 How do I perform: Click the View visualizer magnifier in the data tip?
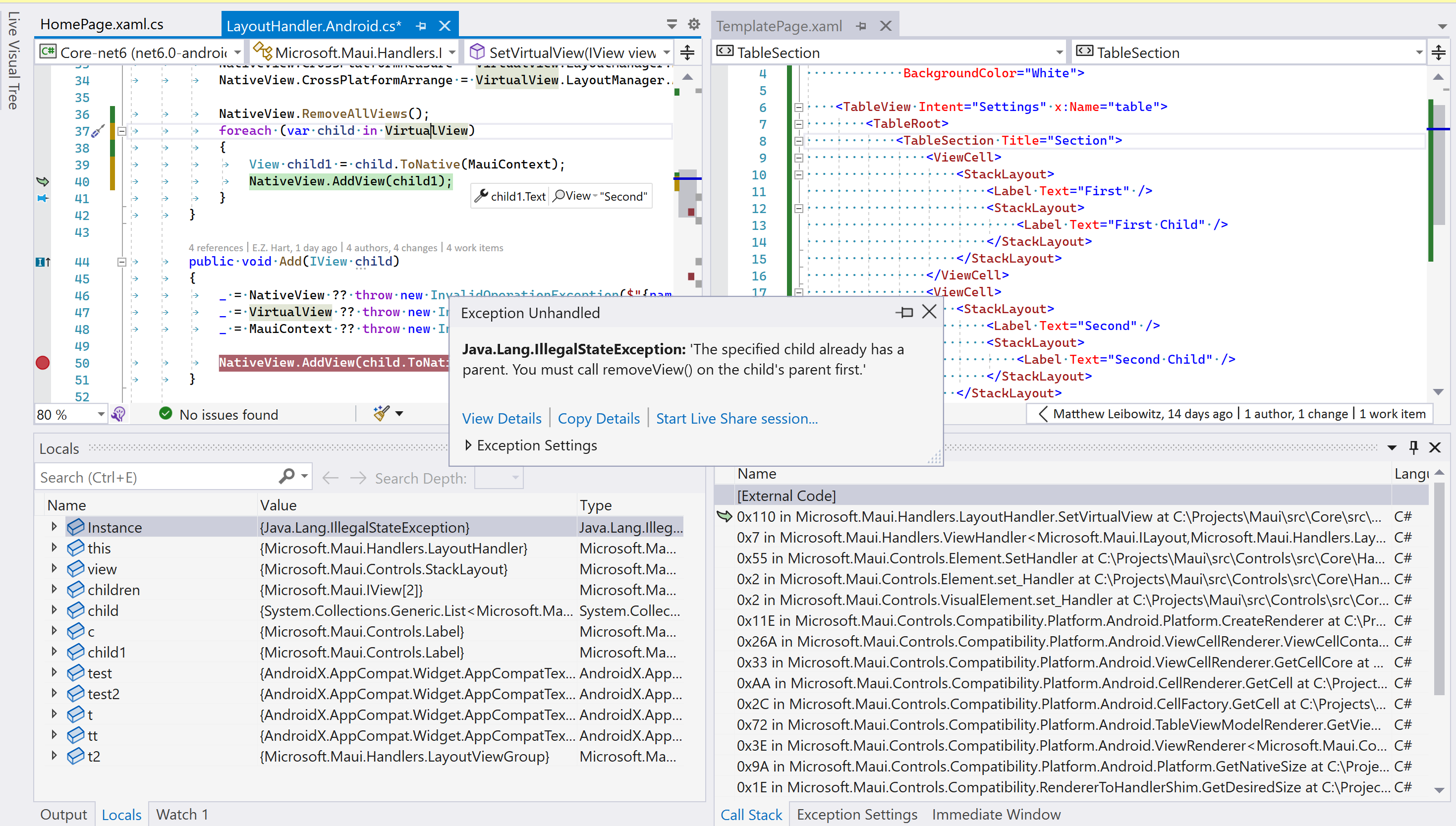click(560, 196)
